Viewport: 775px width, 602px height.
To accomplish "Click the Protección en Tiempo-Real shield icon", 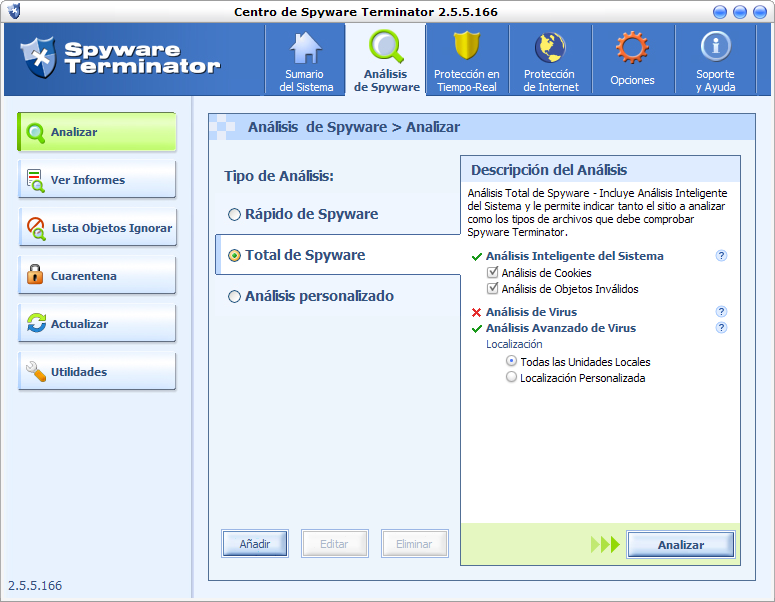I will tap(467, 48).
